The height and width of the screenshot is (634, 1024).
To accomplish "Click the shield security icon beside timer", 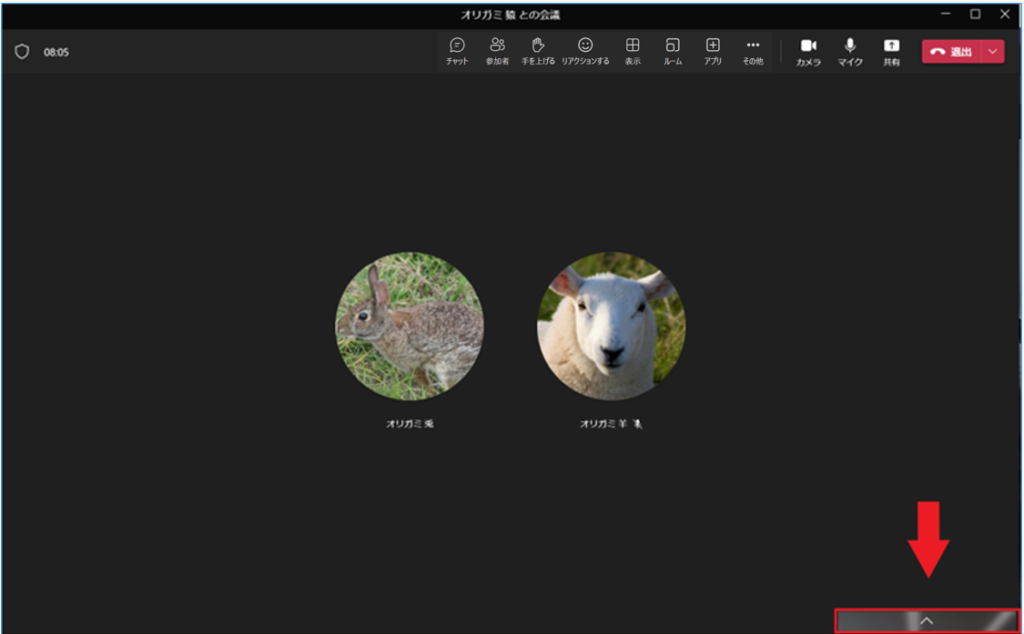I will (x=22, y=52).
